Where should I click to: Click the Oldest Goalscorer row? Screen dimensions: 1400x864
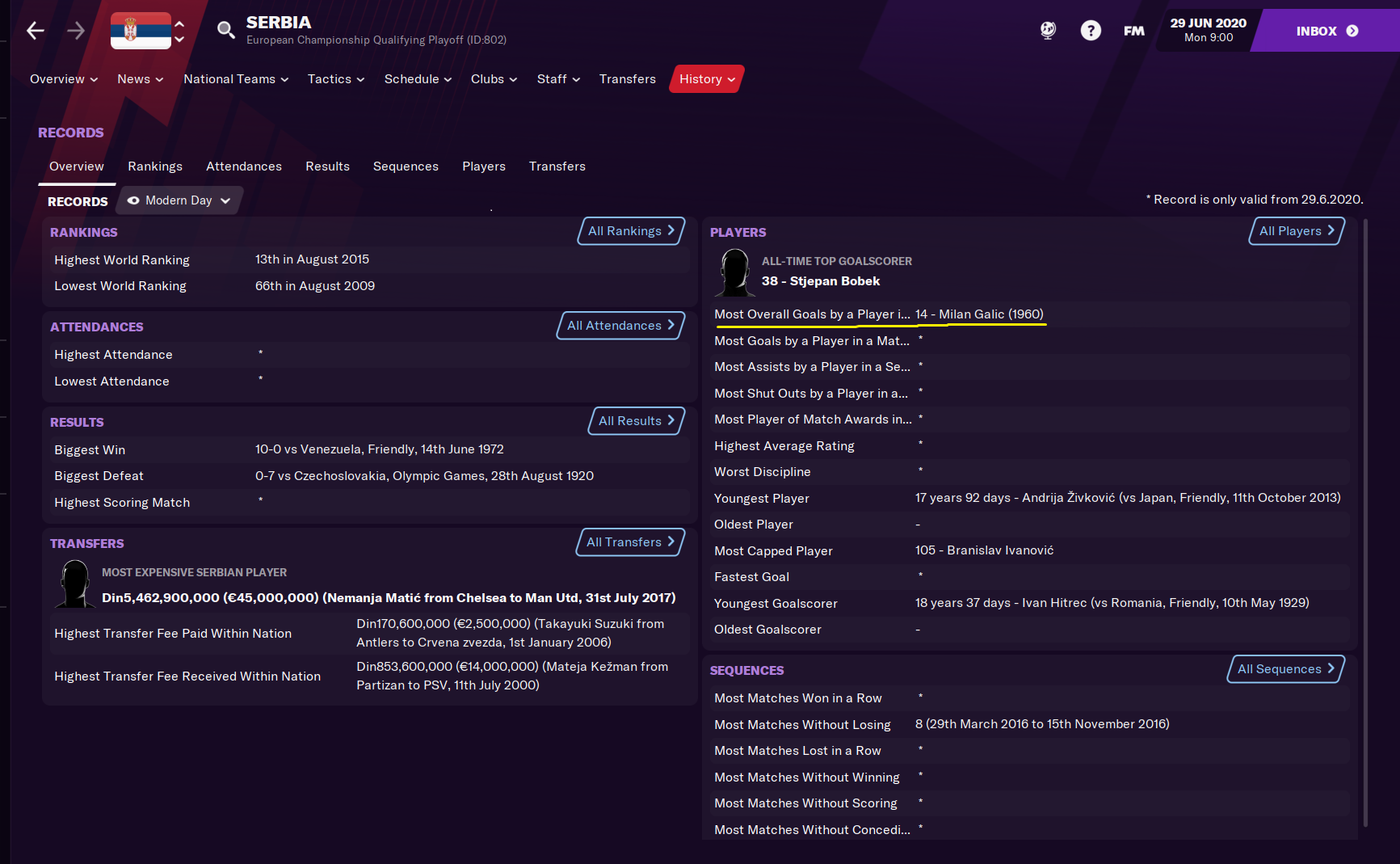click(1031, 629)
